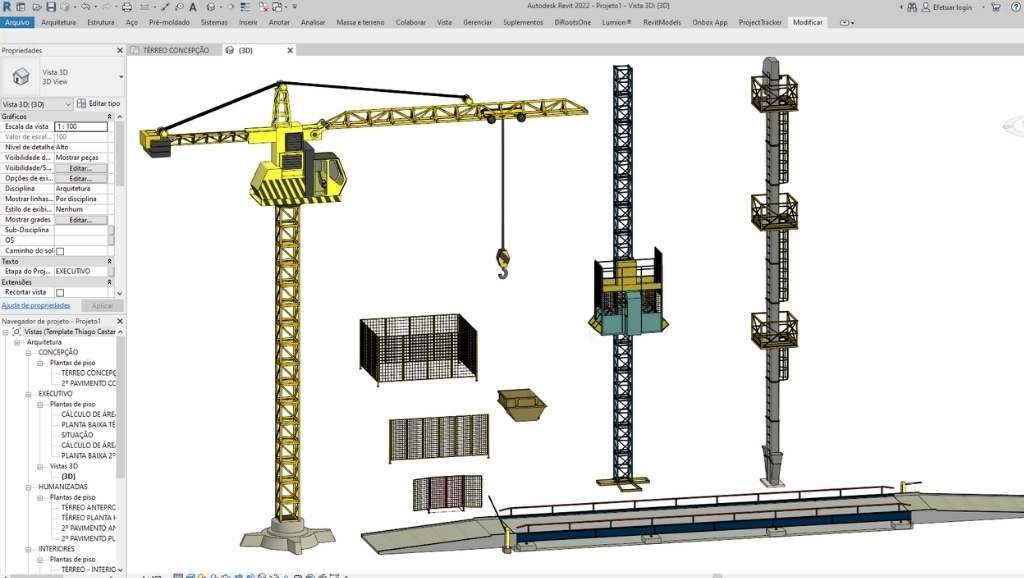Image resolution: width=1024 pixels, height=578 pixels.
Task: Open the type selector dropdown for Vista 3D
Action: pos(121,76)
